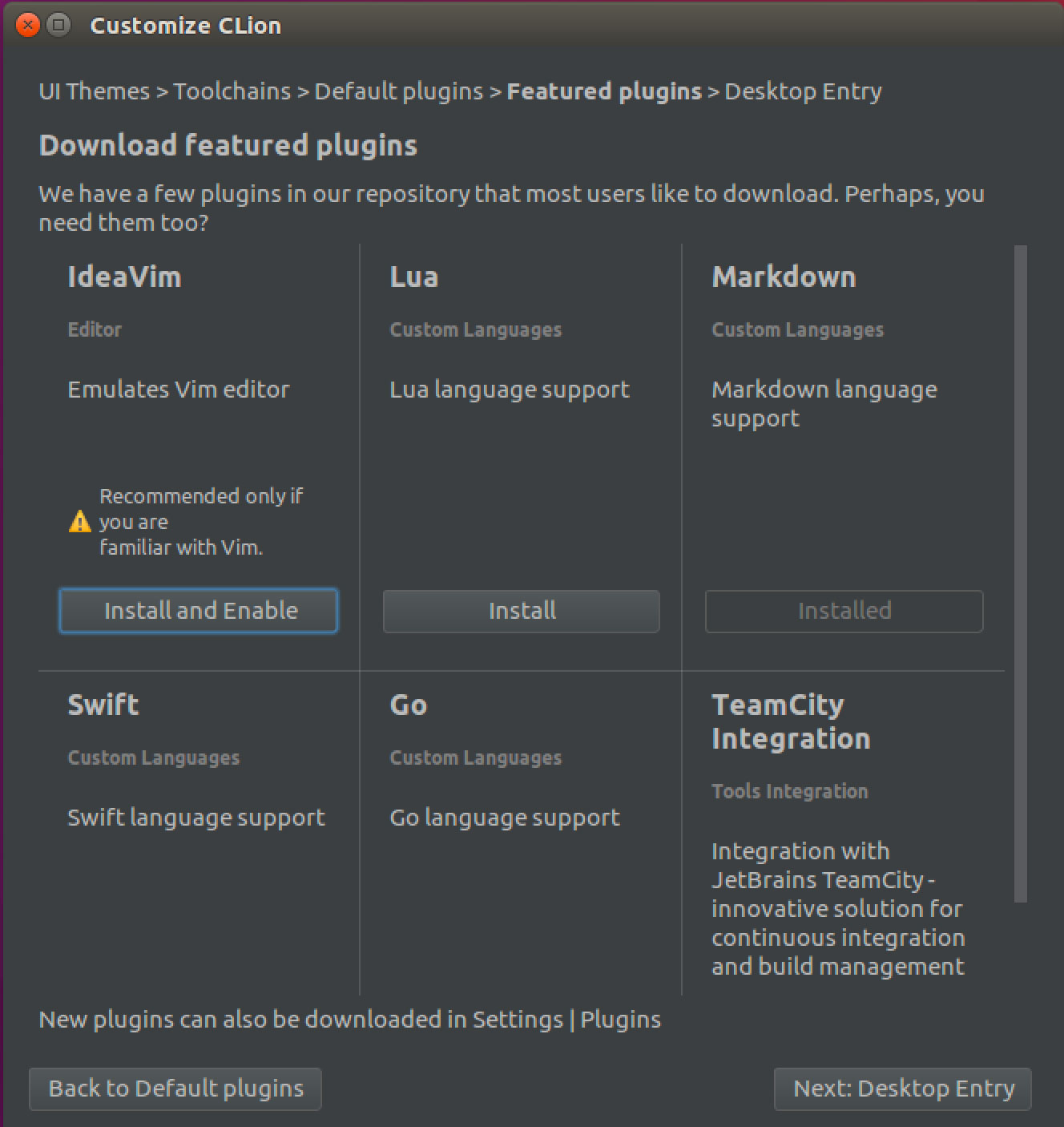Click the Installed button for Markdown
Image resolution: width=1064 pixels, height=1127 pixels.
pos(844,611)
